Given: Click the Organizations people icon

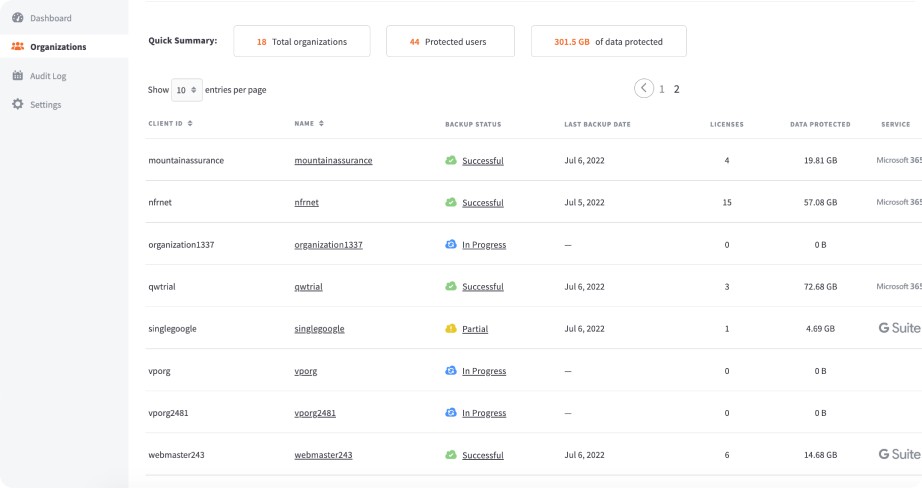Looking at the screenshot, I should pyautogui.click(x=18, y=46).
